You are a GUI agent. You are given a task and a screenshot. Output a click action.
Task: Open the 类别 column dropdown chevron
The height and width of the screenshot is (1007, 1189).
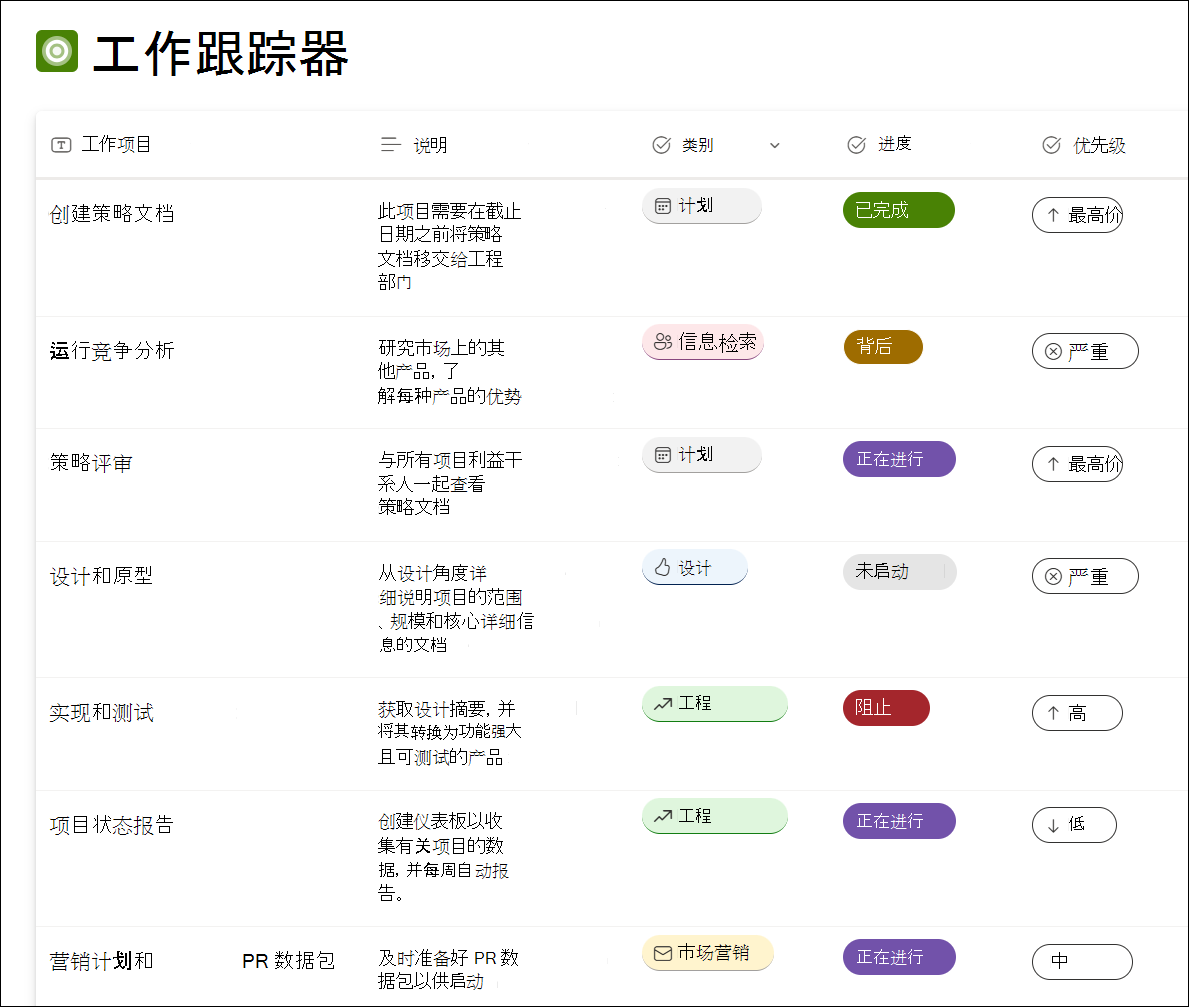[774, 146]
